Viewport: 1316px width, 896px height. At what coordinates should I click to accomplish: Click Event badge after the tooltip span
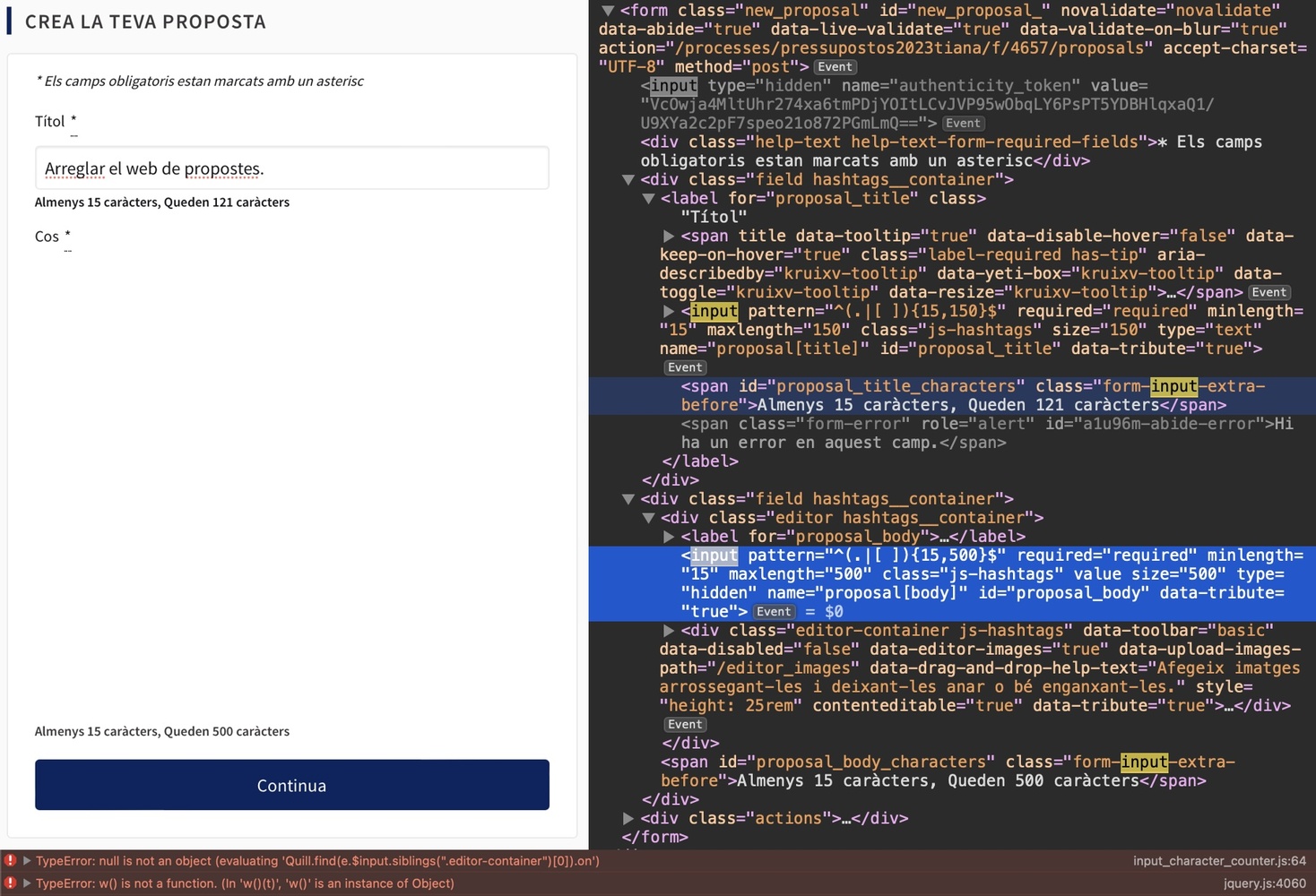click(x=1268, y=293)
